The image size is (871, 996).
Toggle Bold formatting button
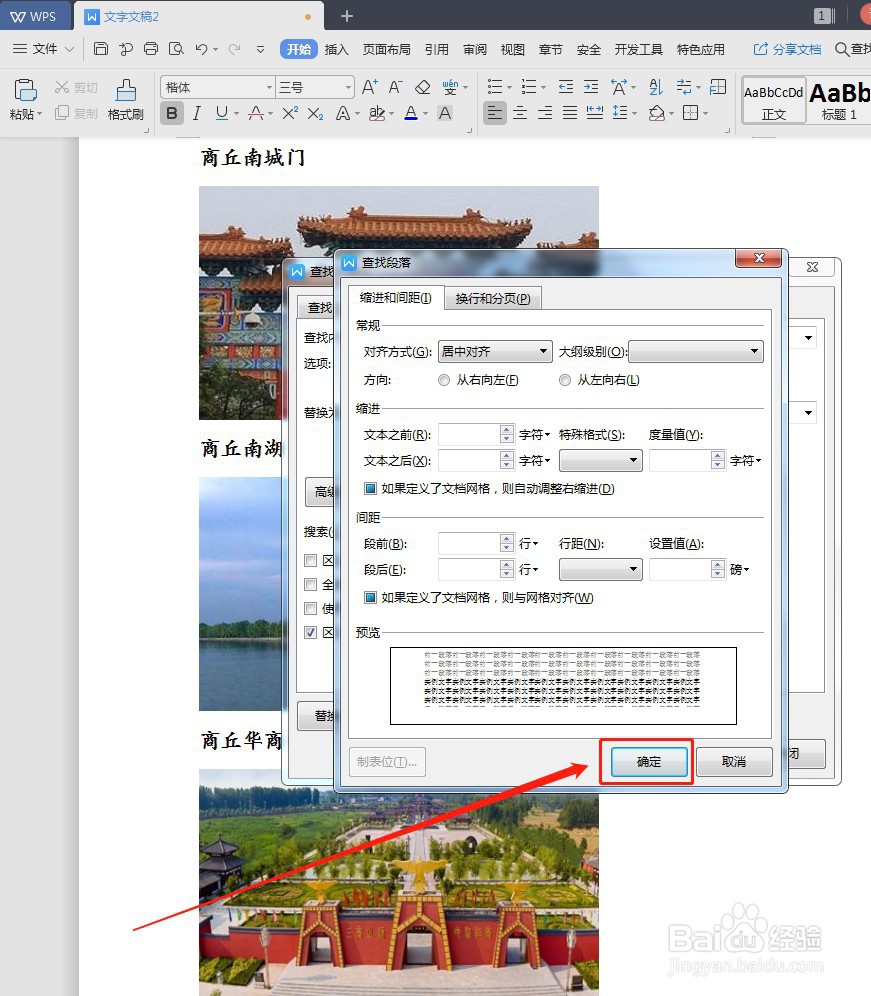point(172,114)
